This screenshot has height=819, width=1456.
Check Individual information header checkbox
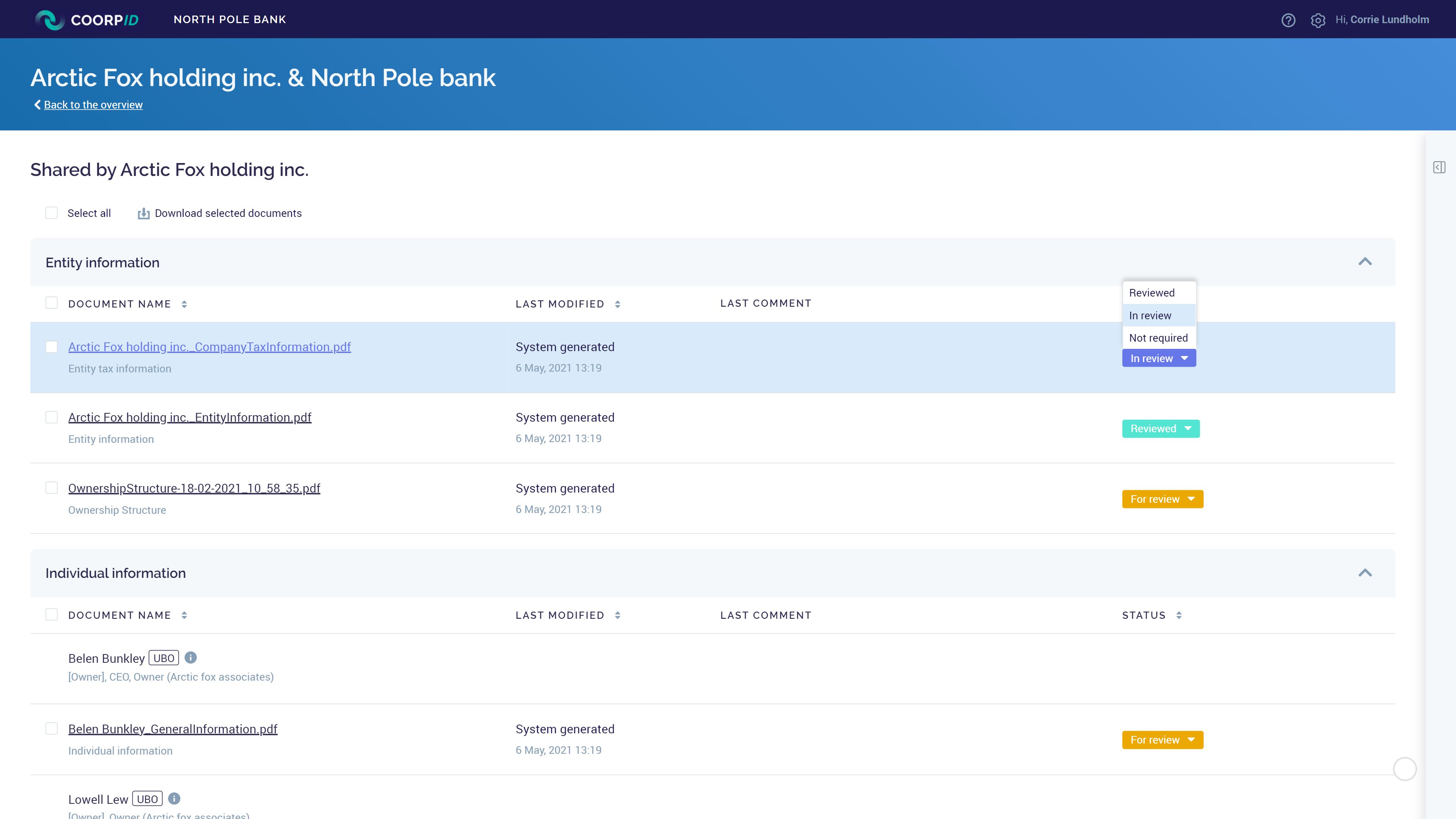point(52,614)
